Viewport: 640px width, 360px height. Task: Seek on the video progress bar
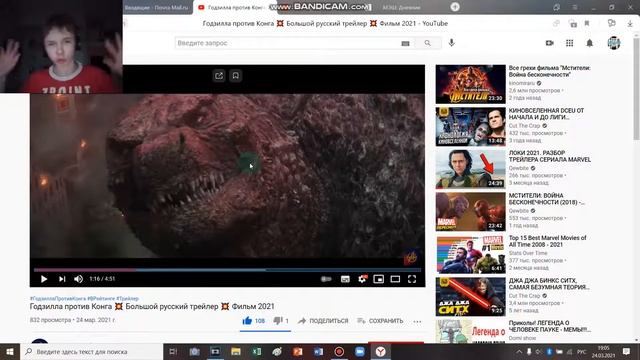point(227,270)
